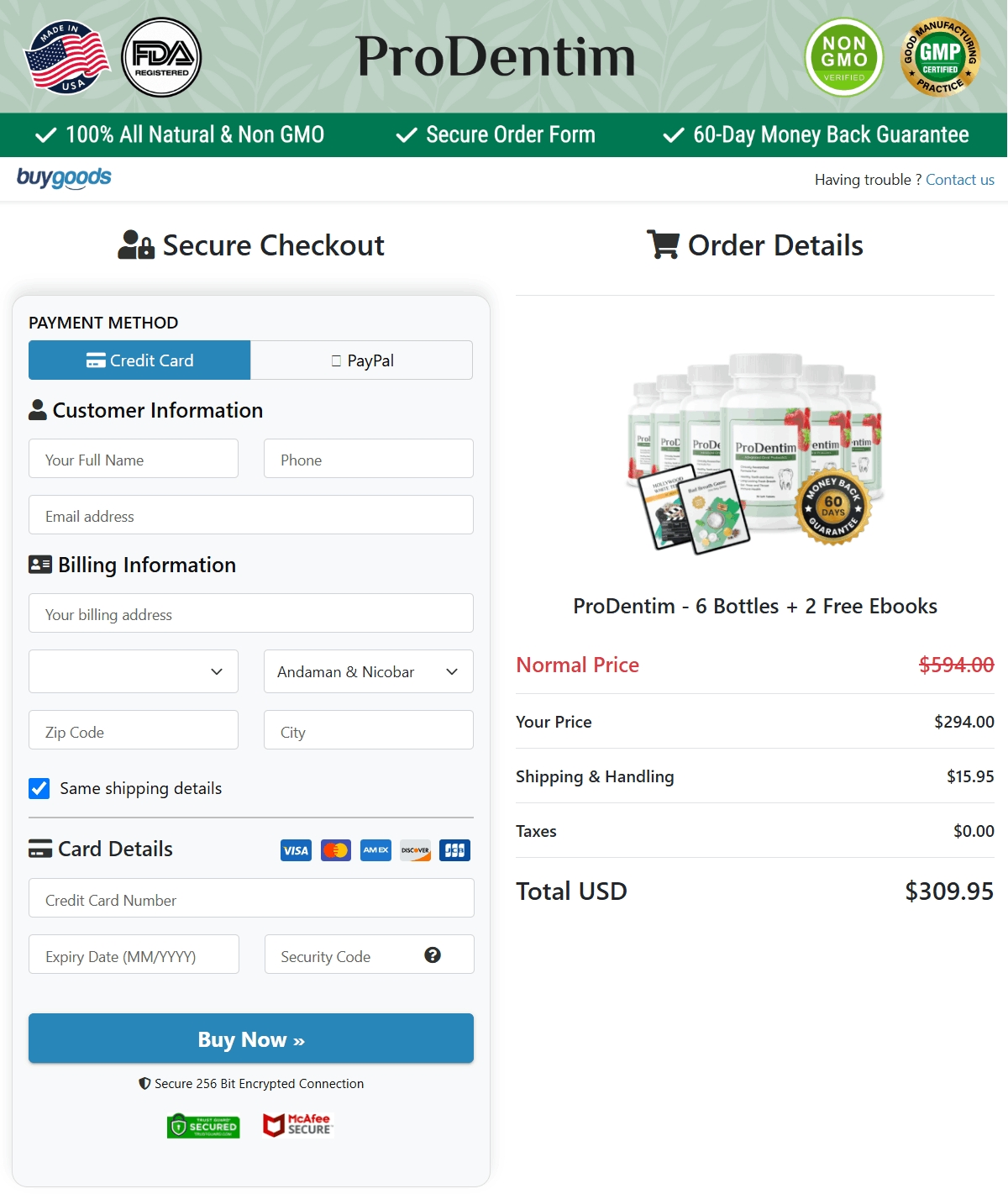Viewport: 1008px width, 1199px height.
Task: Open the empty country dropdown
Action: pos(134,671)
